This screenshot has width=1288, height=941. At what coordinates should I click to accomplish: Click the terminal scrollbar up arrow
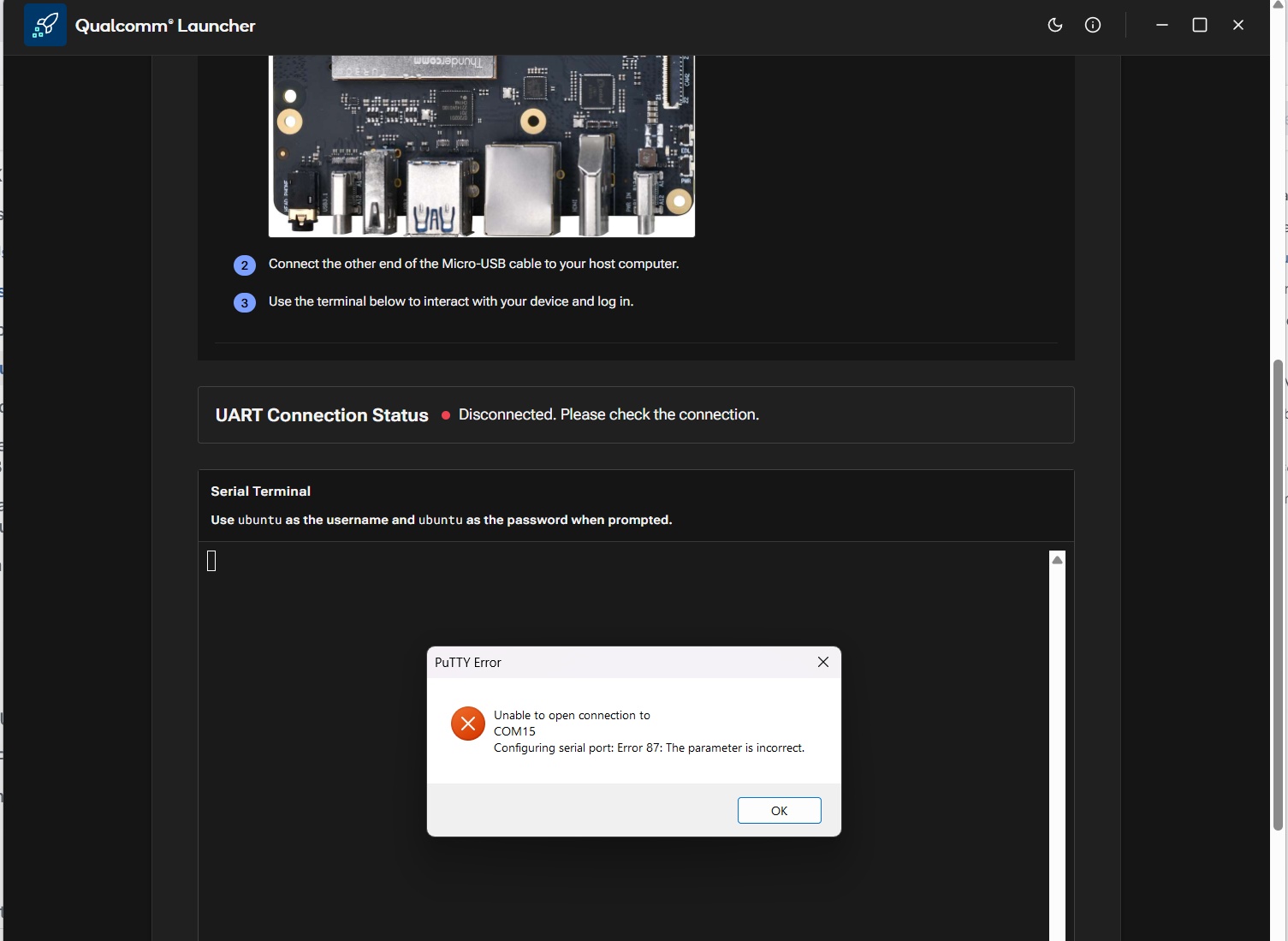(x=1057, y=560)
